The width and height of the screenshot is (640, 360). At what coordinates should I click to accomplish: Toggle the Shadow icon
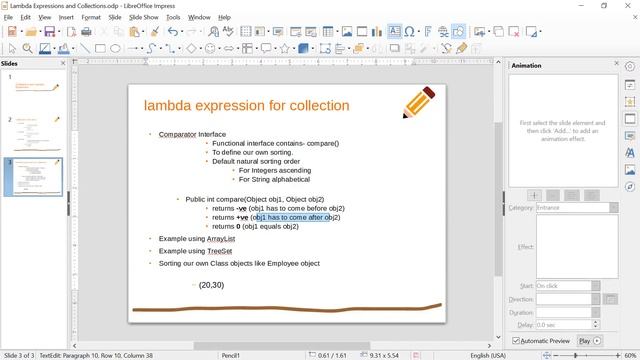394,49
